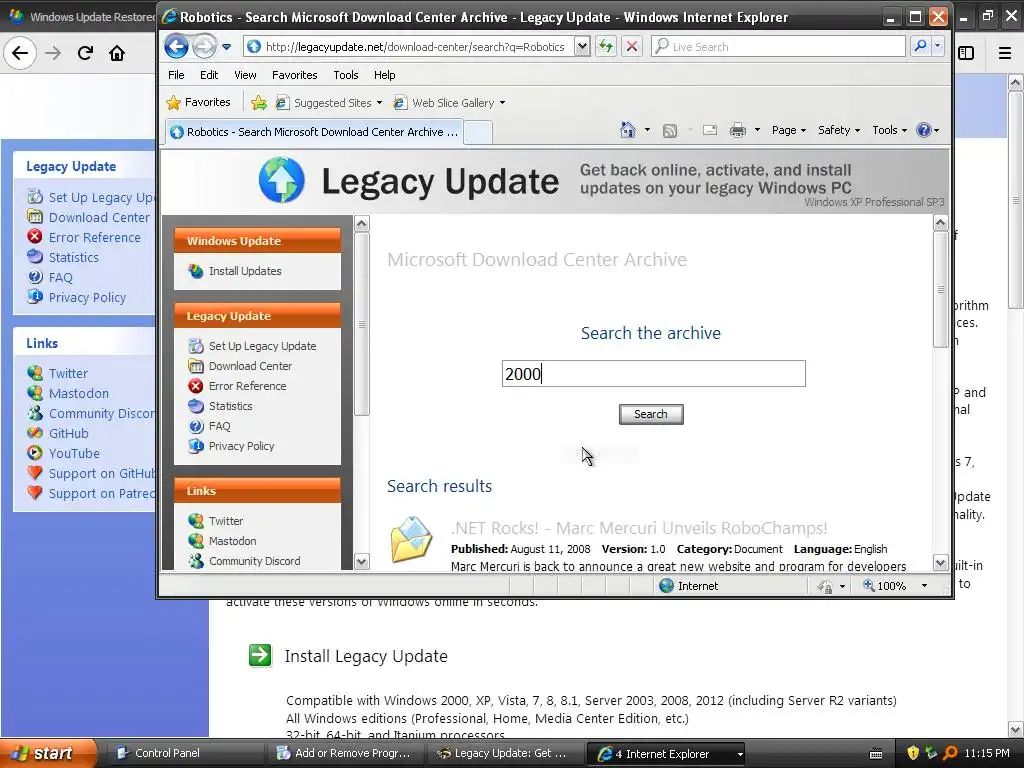
Task: Click the IE address bar URL
Action: point(415,47)
